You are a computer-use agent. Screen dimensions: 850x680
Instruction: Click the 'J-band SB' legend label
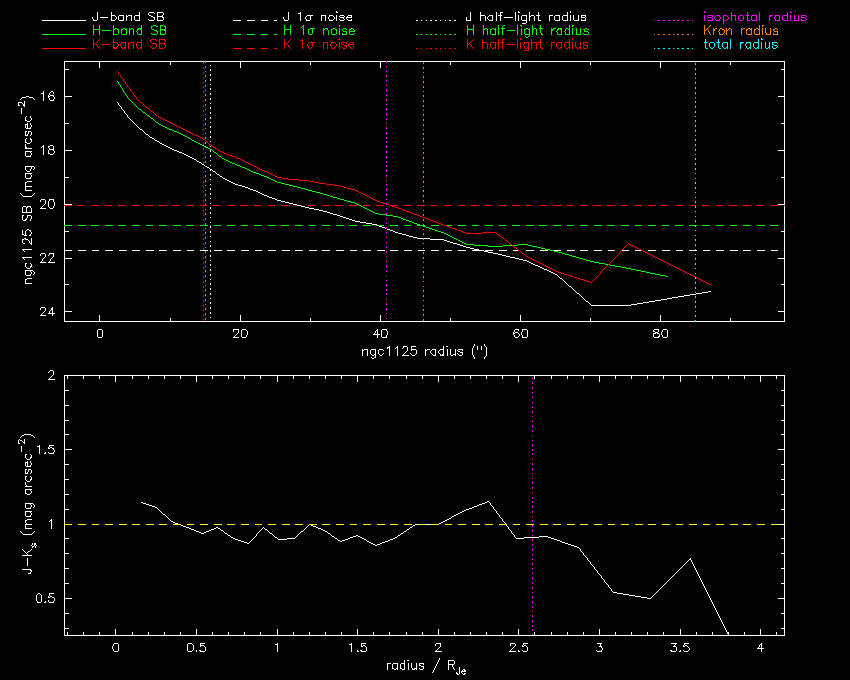pos(128,17)
